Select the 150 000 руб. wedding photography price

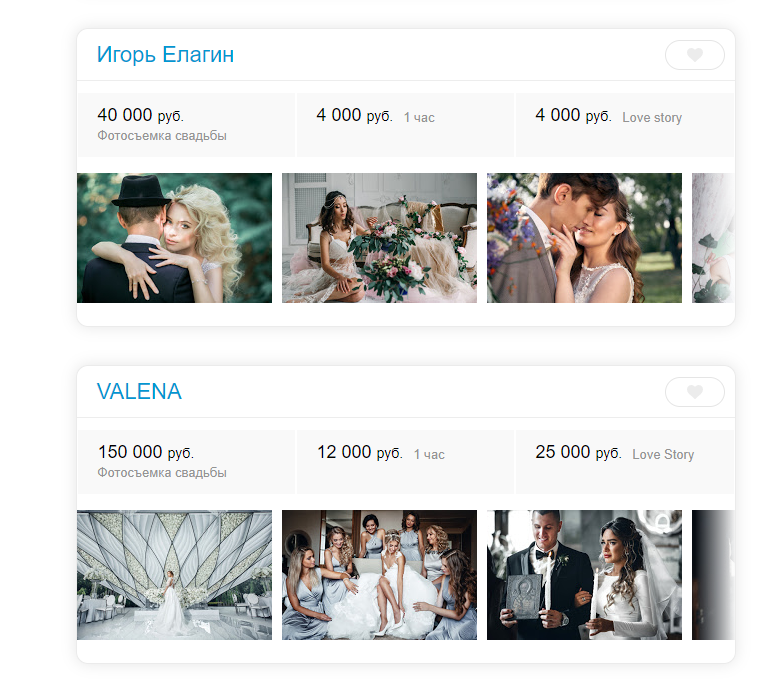pos(186,462)
